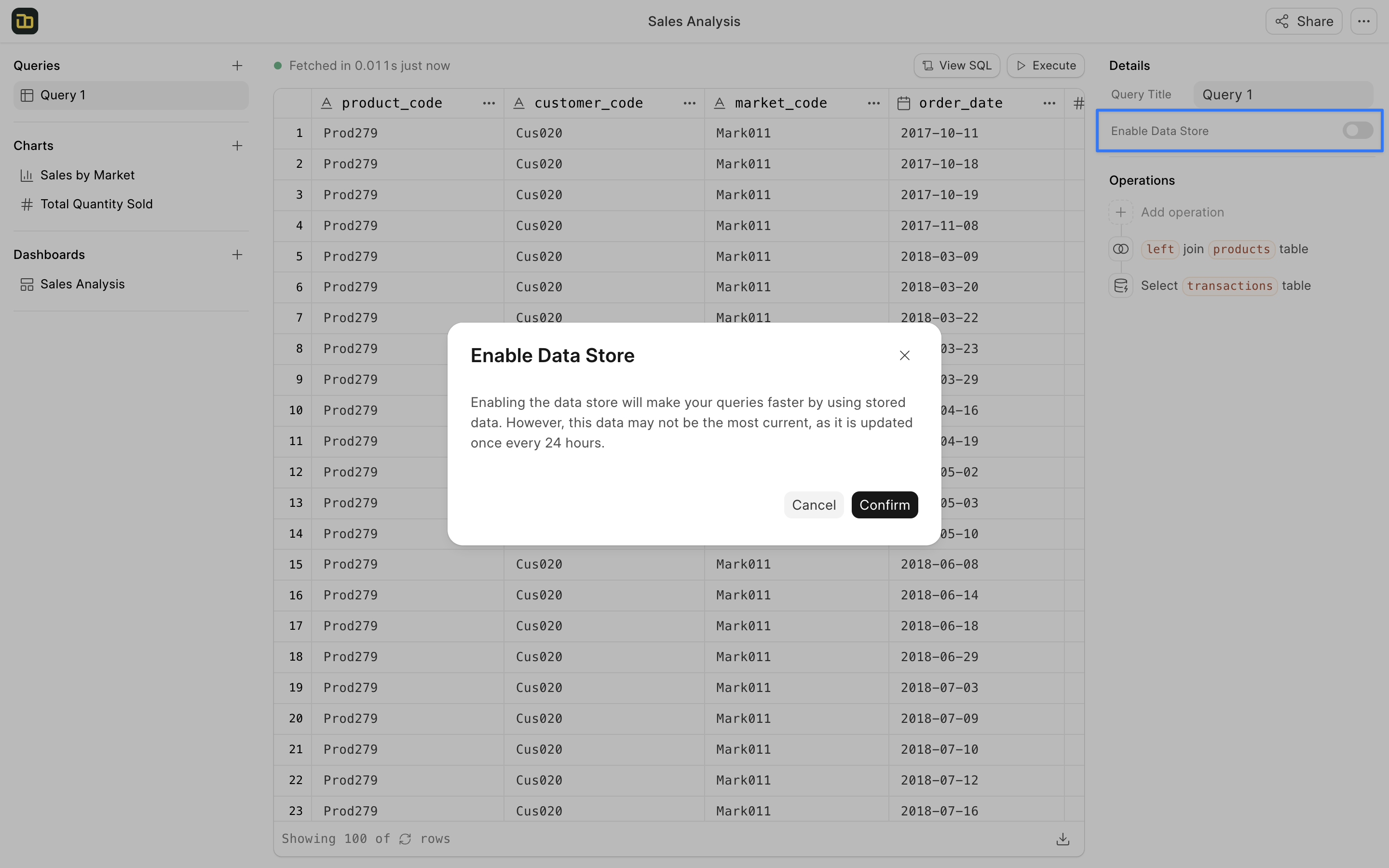1389x868 pixels.
Task: Click the app logo icon
Action: coord(25,21)
